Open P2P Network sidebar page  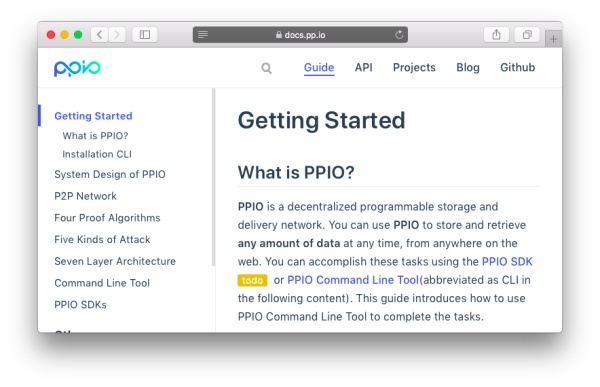[x=85, y=196]
